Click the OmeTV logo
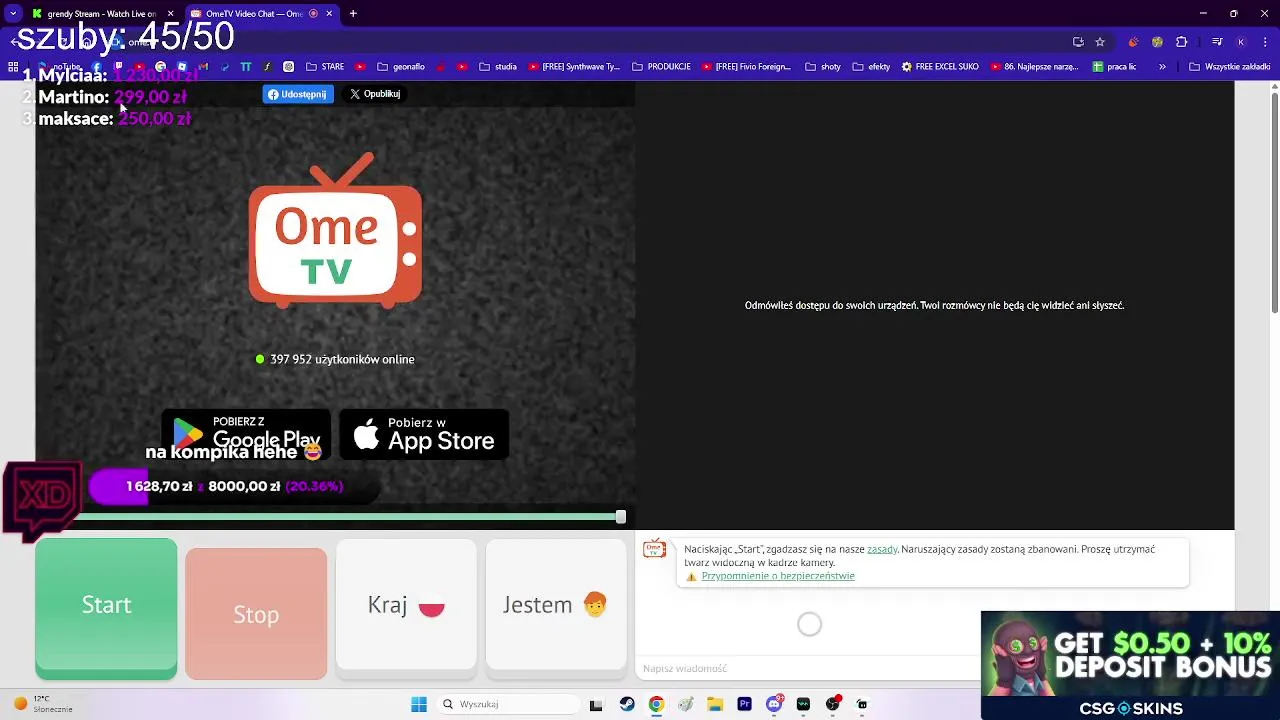Viewport: 1280px width, 720px height. tap(335, 229)
